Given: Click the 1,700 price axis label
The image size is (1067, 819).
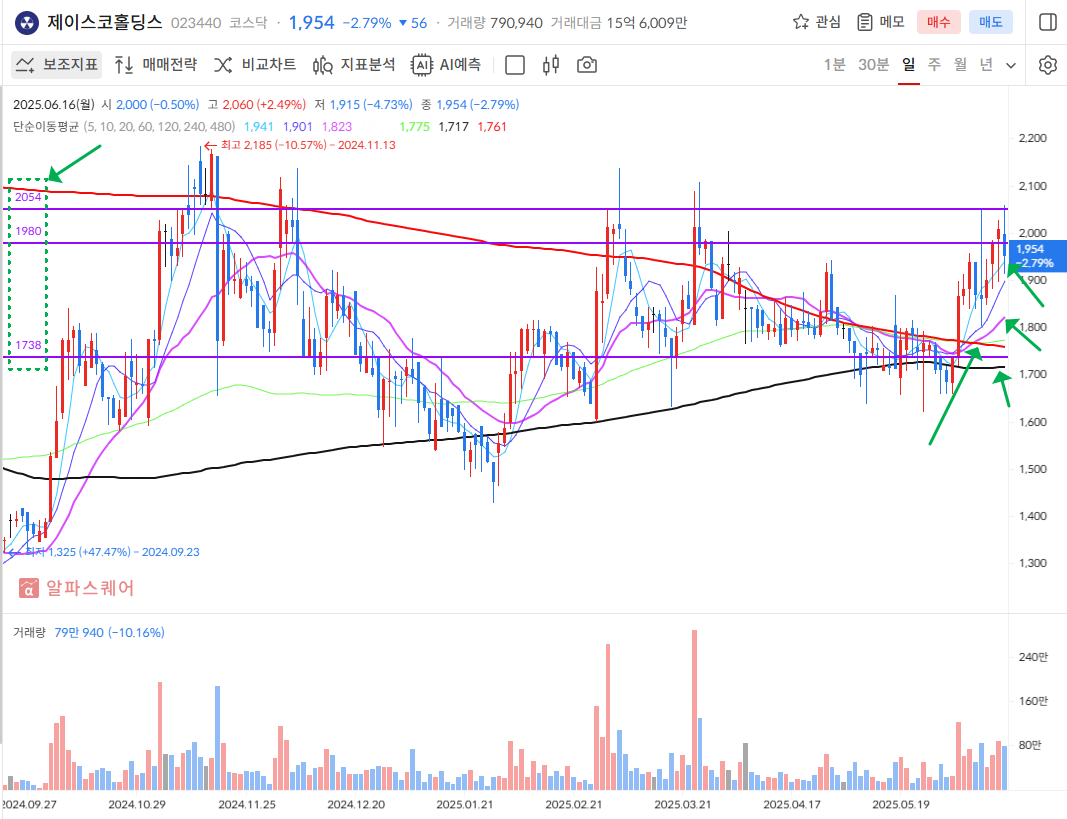Looking at the screenshot, I should coord(1033,374).
